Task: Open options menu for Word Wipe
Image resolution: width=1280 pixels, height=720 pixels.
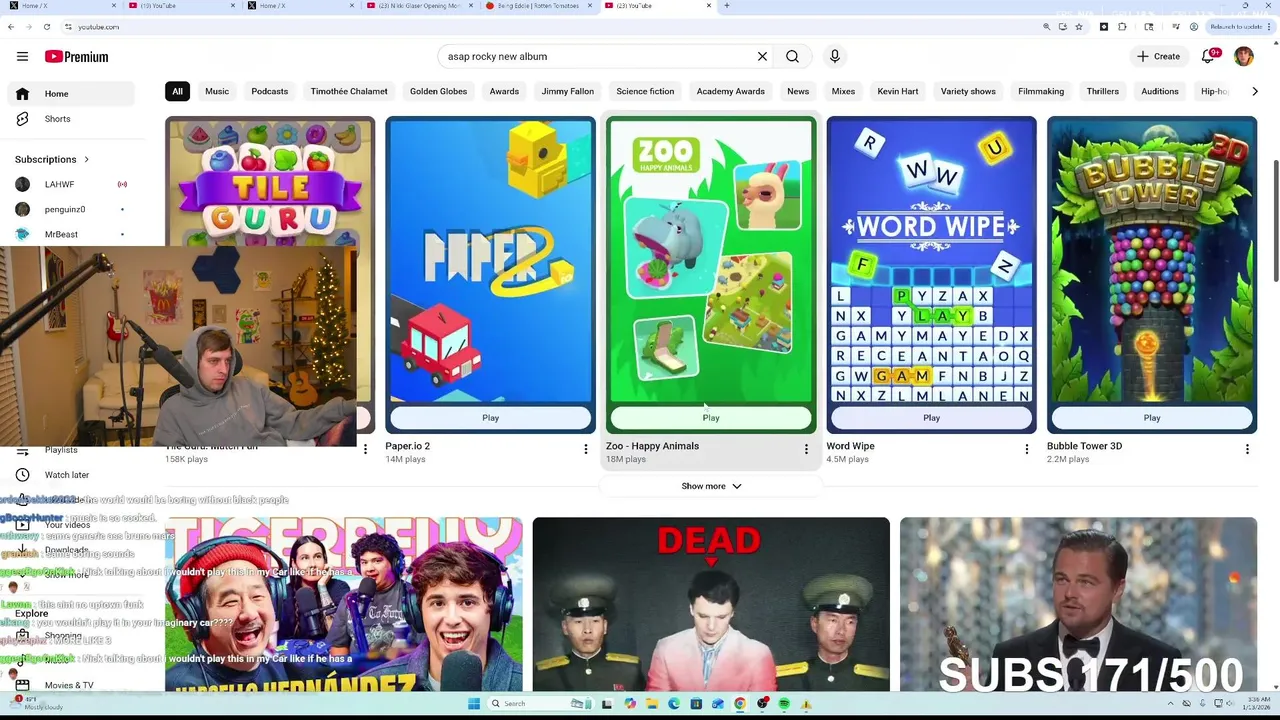Action: point(1026,449)
